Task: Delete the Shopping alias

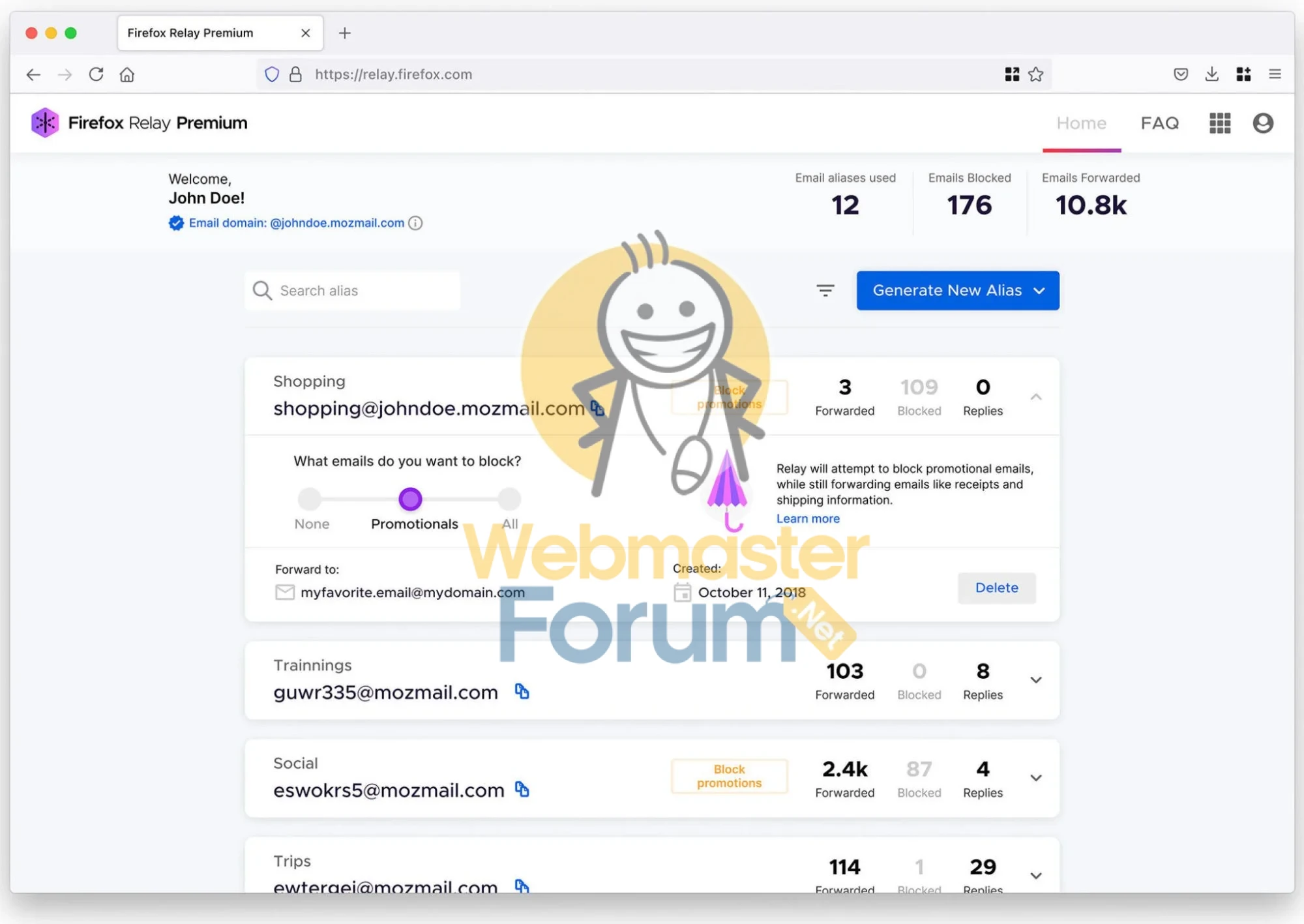Action: pos(996,588)
